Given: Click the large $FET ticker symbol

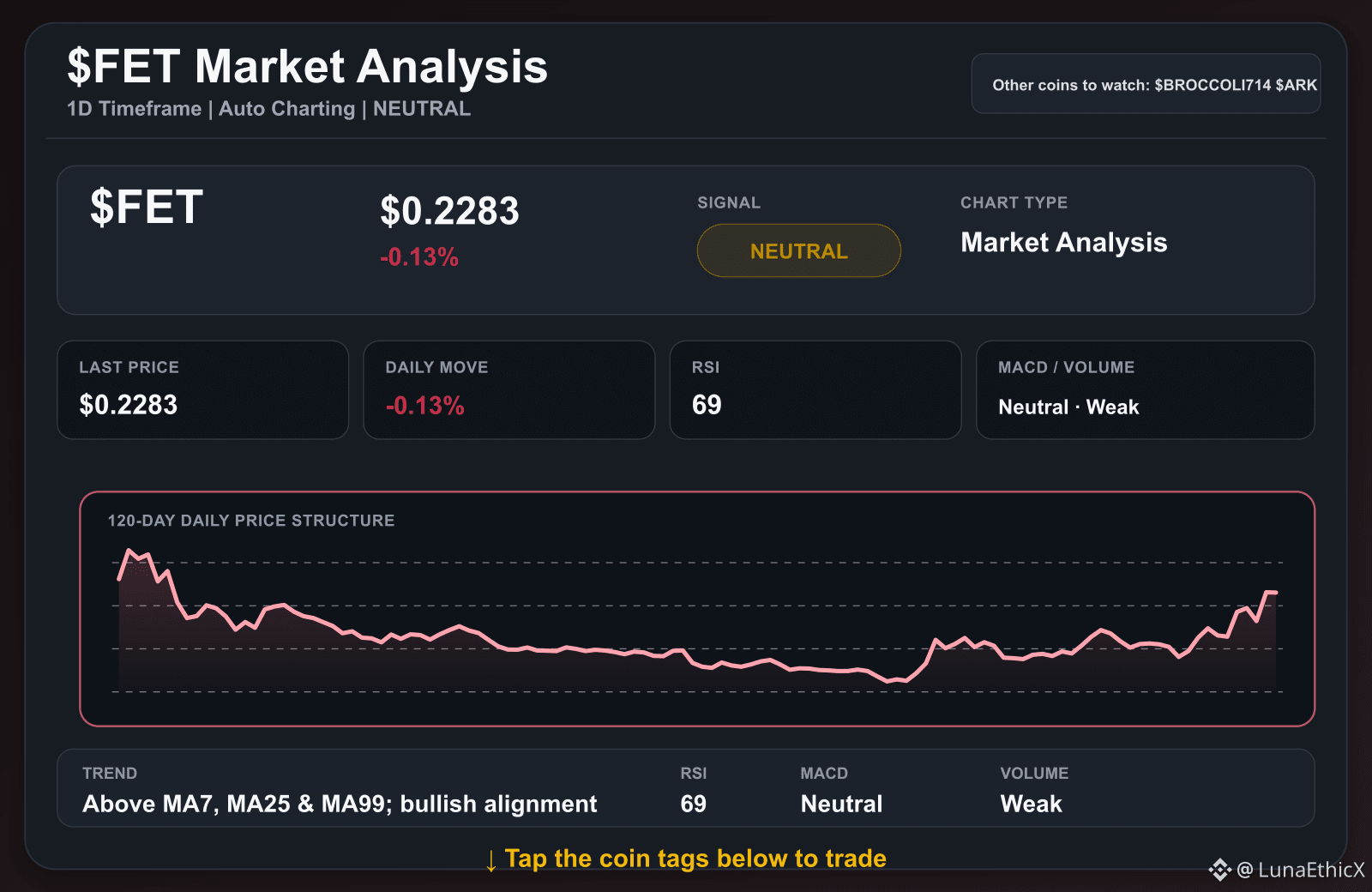Looking at the screenshot, I should (147, 208).
